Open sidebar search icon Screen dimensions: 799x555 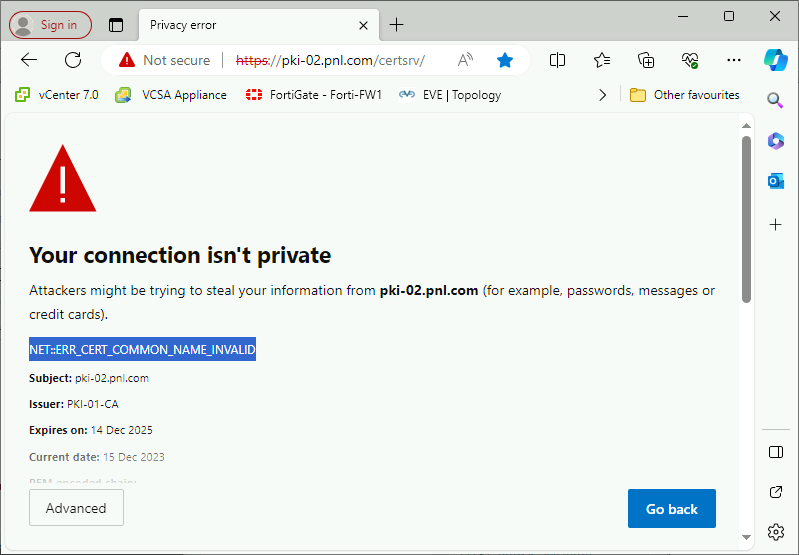(x=775, y=100)
